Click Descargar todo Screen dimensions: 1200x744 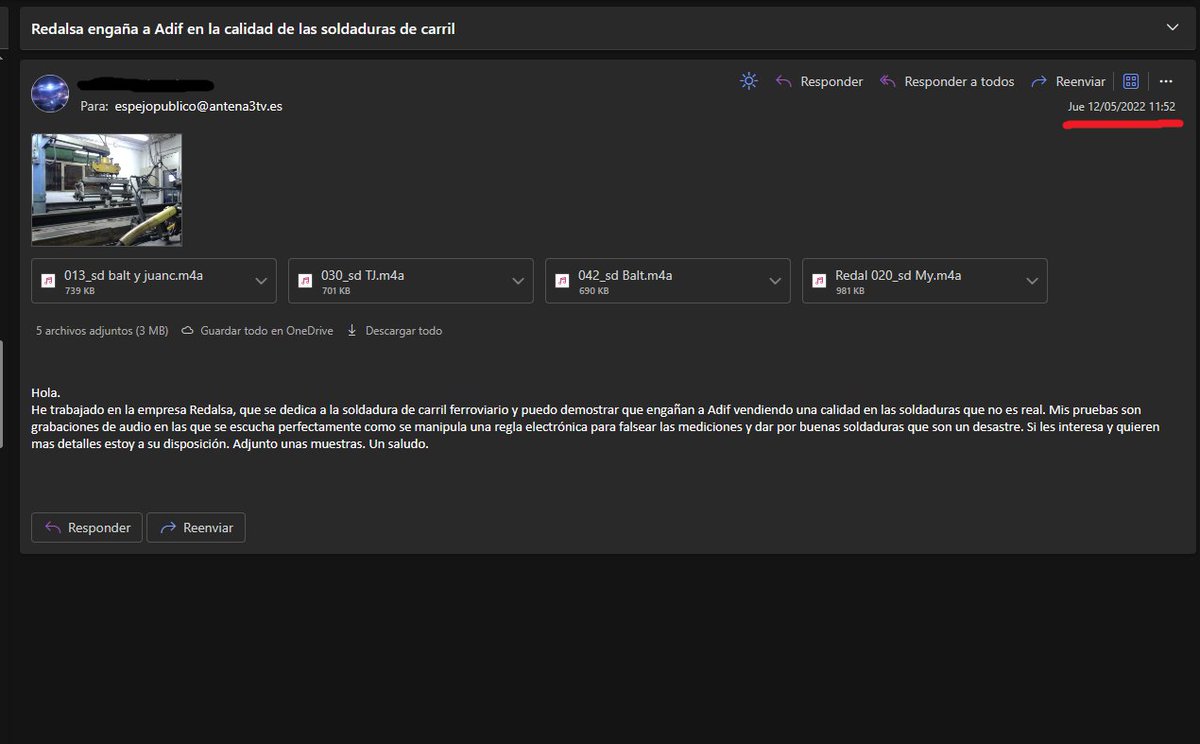pyautogui.click(x=403, y=330)
